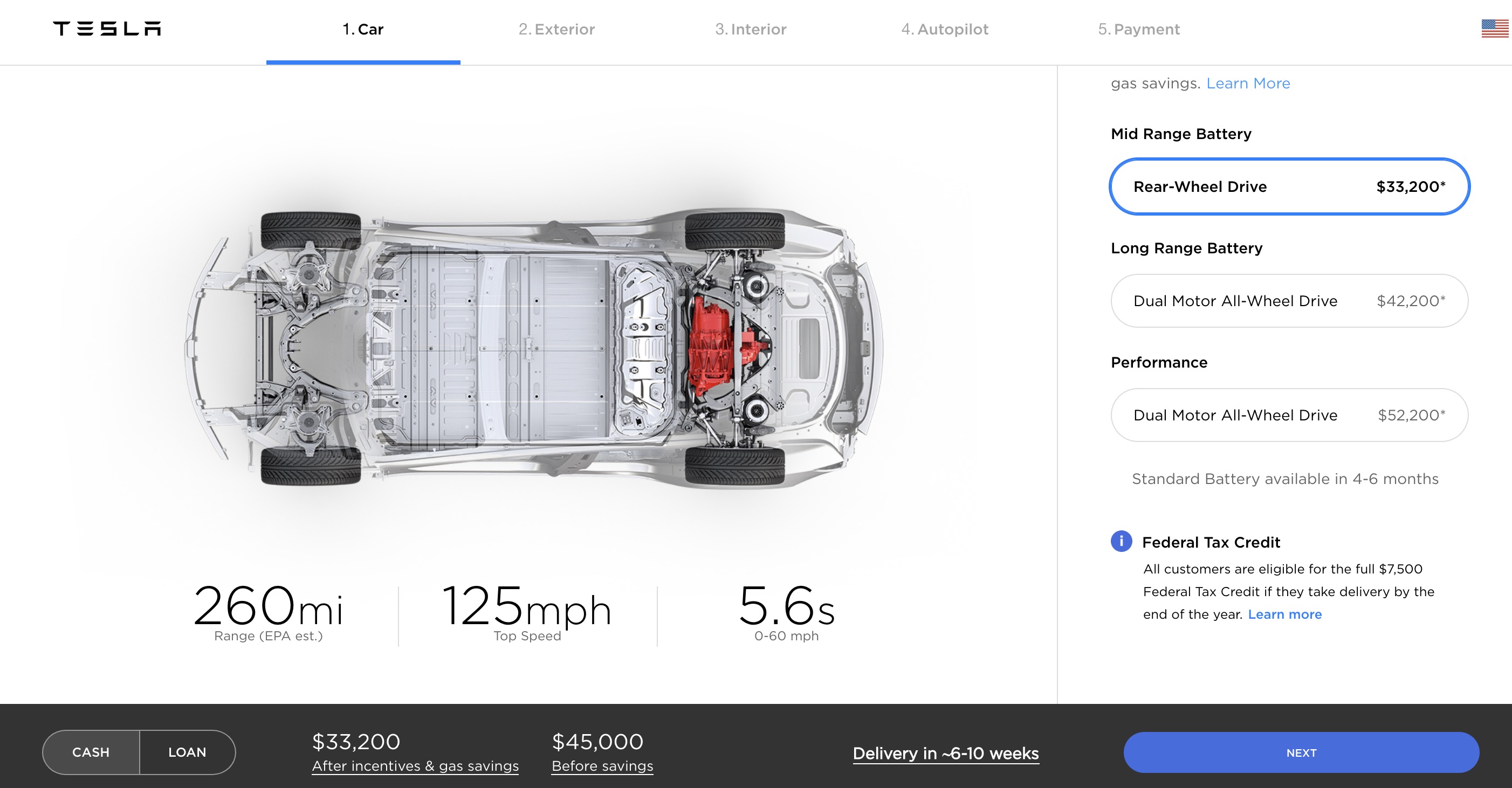The image size is (1512, 788).
Task: Click the Tesla logo
Action: [107, 28]
